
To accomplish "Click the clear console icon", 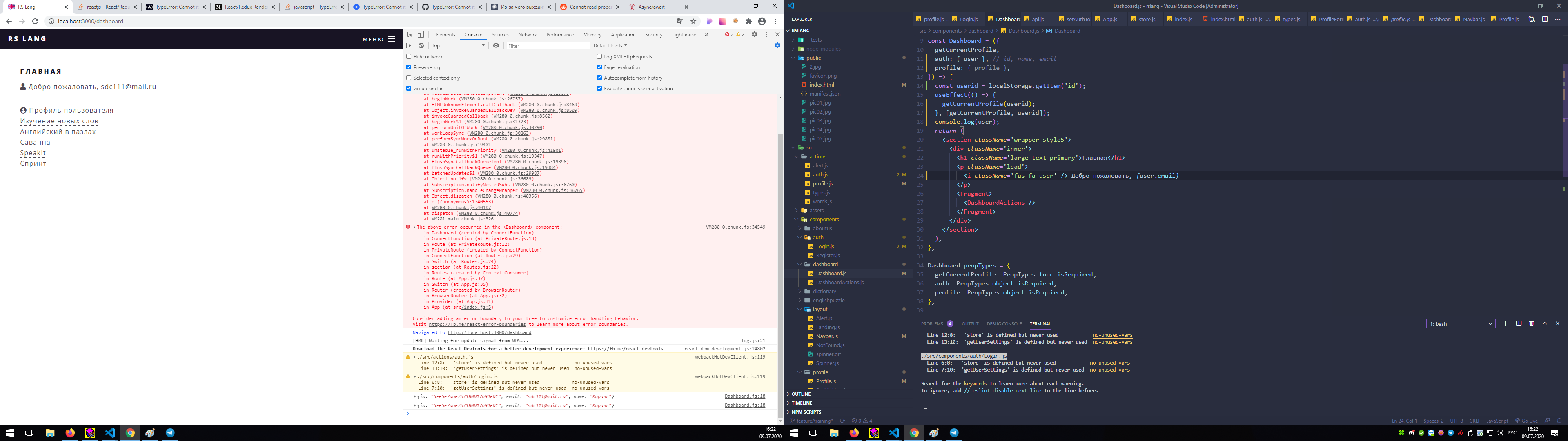I will pyautogui.click(x=421, y=46).
